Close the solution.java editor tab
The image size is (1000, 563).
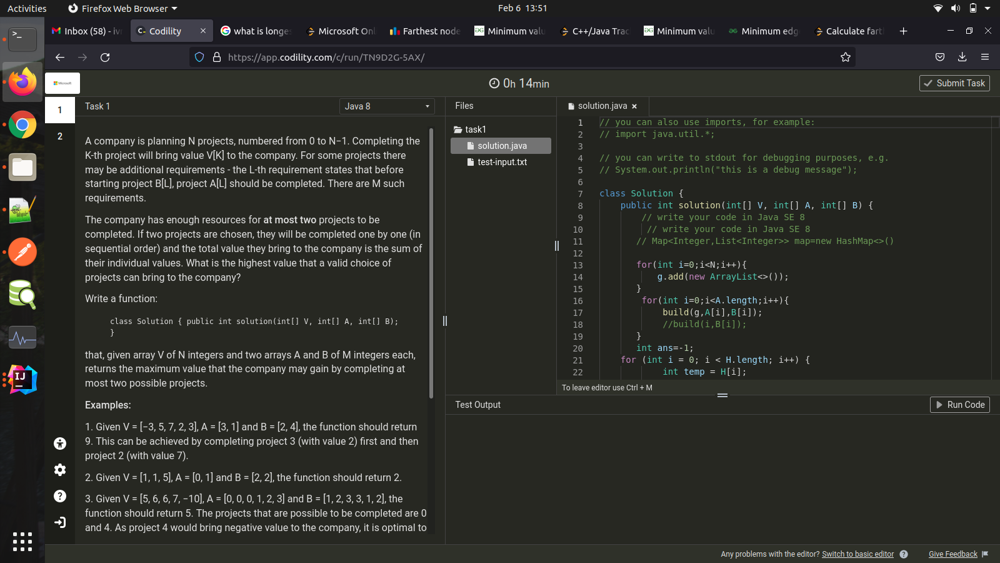(x=634, y=106)
